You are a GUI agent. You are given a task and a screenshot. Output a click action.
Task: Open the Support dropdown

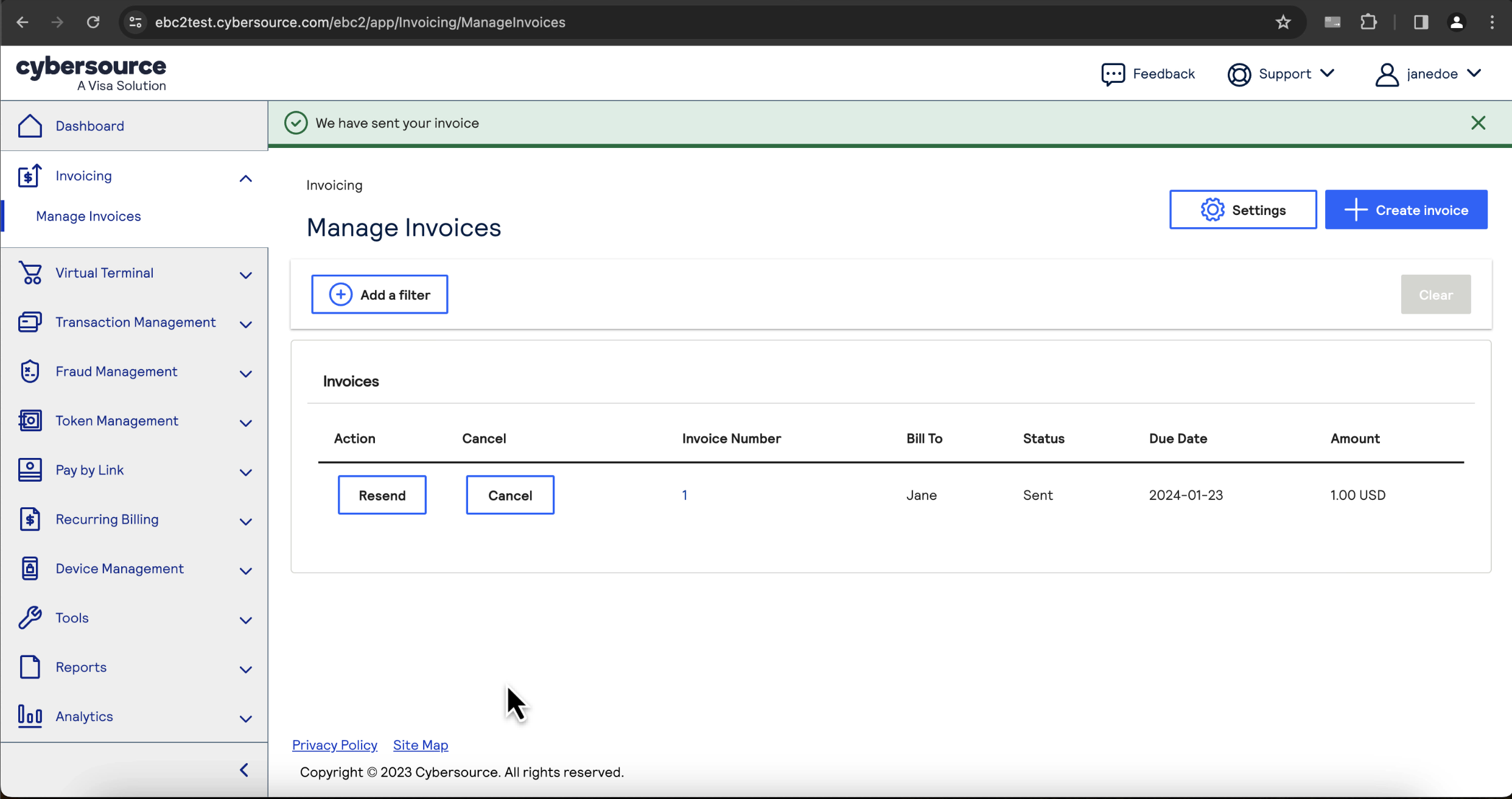pyautogui.click(x=1282, y=74)
